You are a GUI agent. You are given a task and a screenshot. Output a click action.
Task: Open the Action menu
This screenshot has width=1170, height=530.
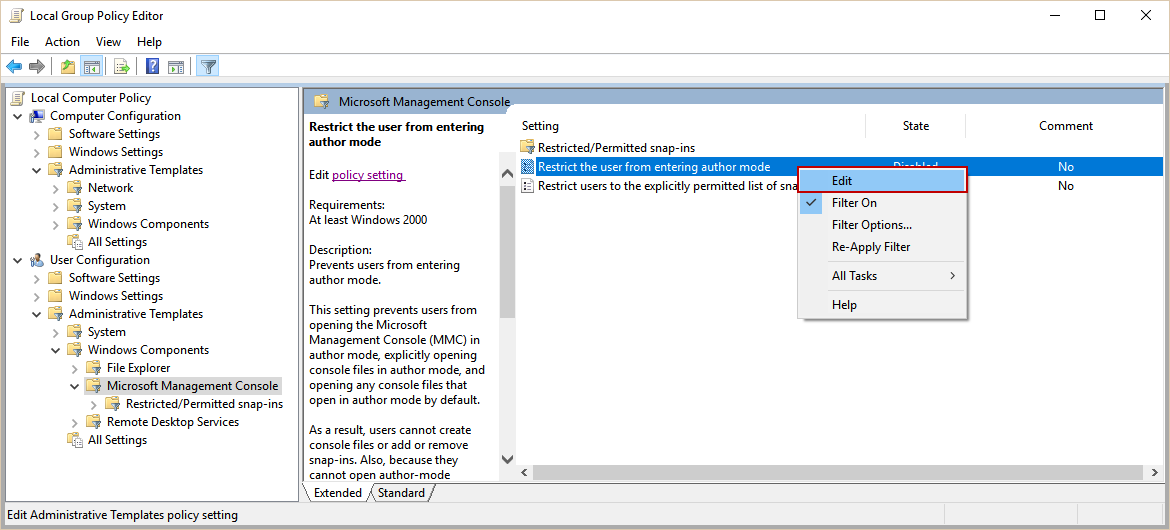click(x=62, y=42)
